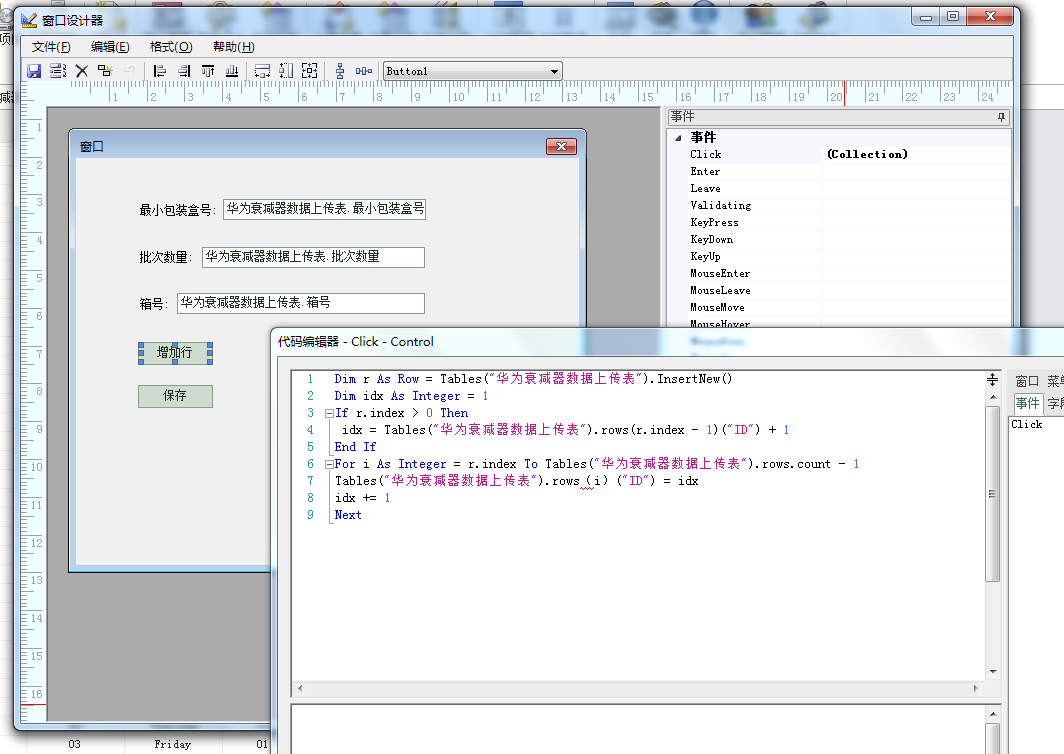Click the 保存 button on the form
This screenshot has height=754, width=1064.
click(x=175, y=395)
